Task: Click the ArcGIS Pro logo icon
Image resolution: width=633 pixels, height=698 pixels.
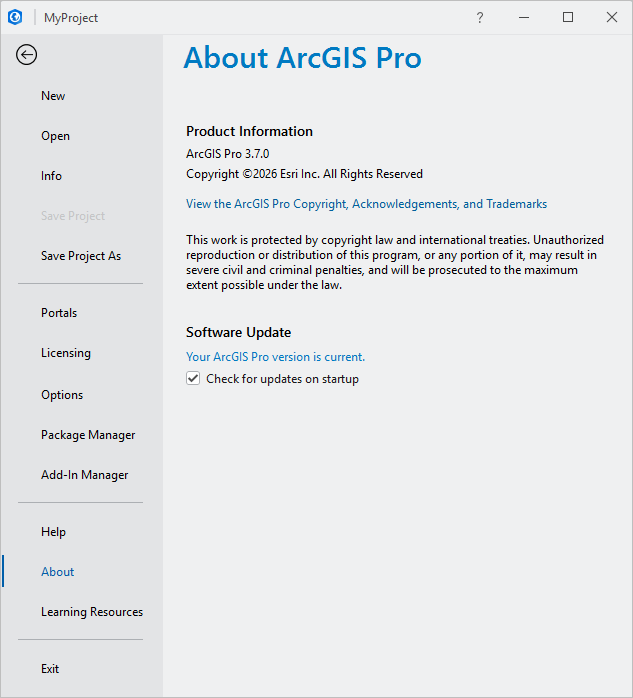Action: pos(15,17)
